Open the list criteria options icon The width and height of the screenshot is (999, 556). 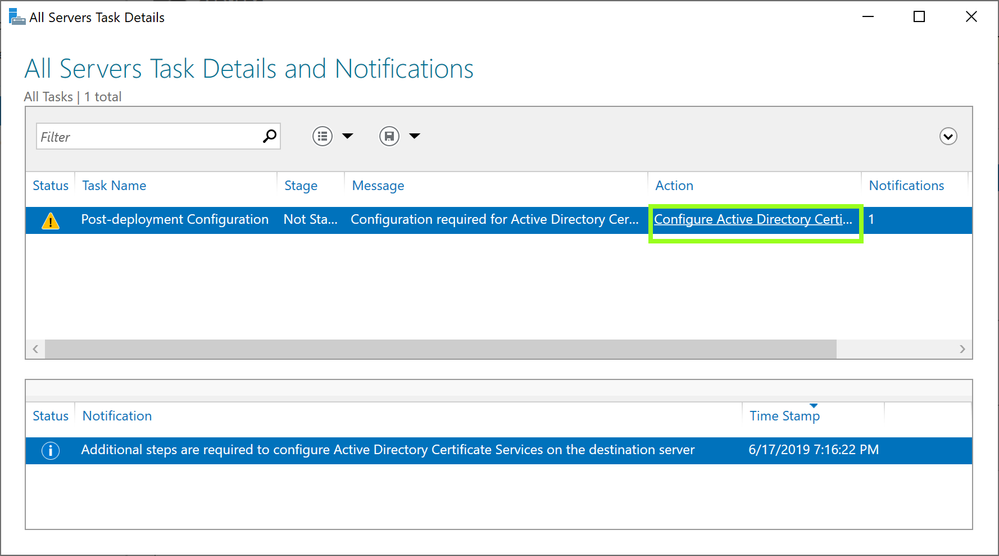pos(322,136)
